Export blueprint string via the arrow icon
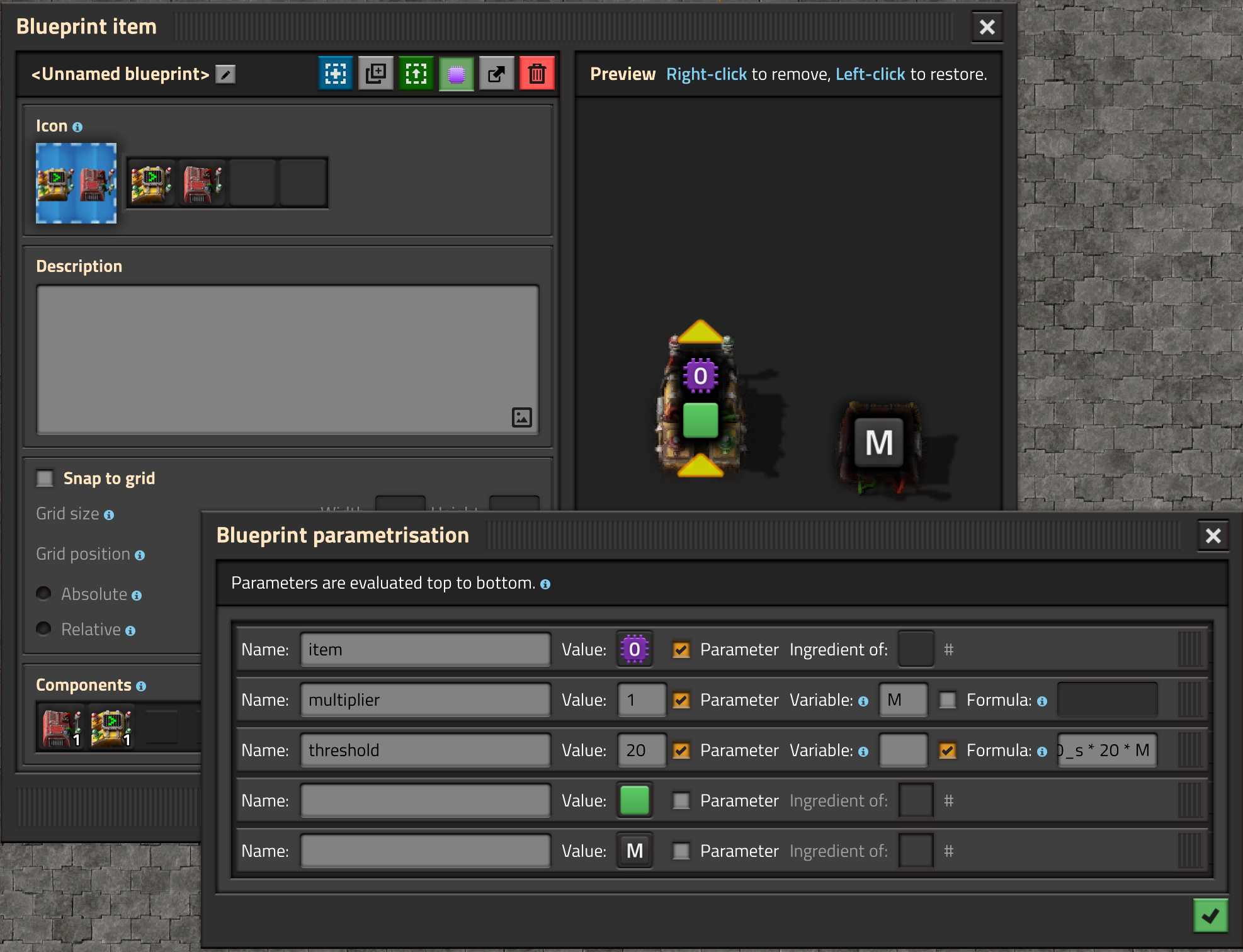This screenshot has width=1243, height=952. [496, 73]
